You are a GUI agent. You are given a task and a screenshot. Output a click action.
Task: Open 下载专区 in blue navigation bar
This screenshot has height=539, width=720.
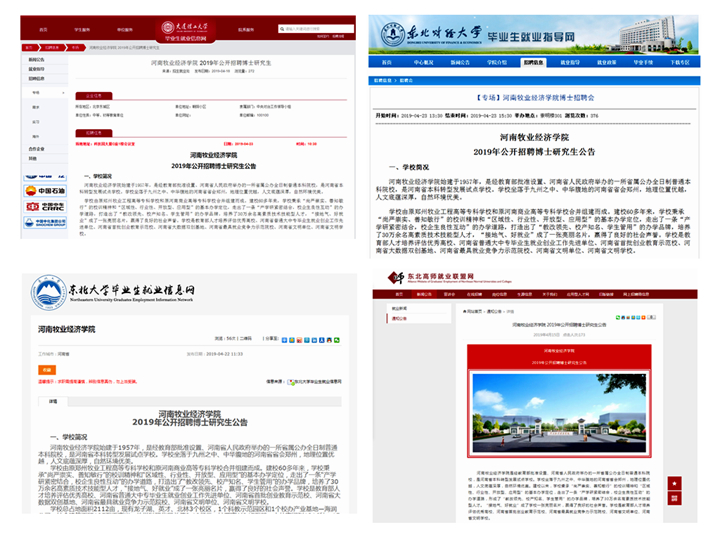coord(680,62)
